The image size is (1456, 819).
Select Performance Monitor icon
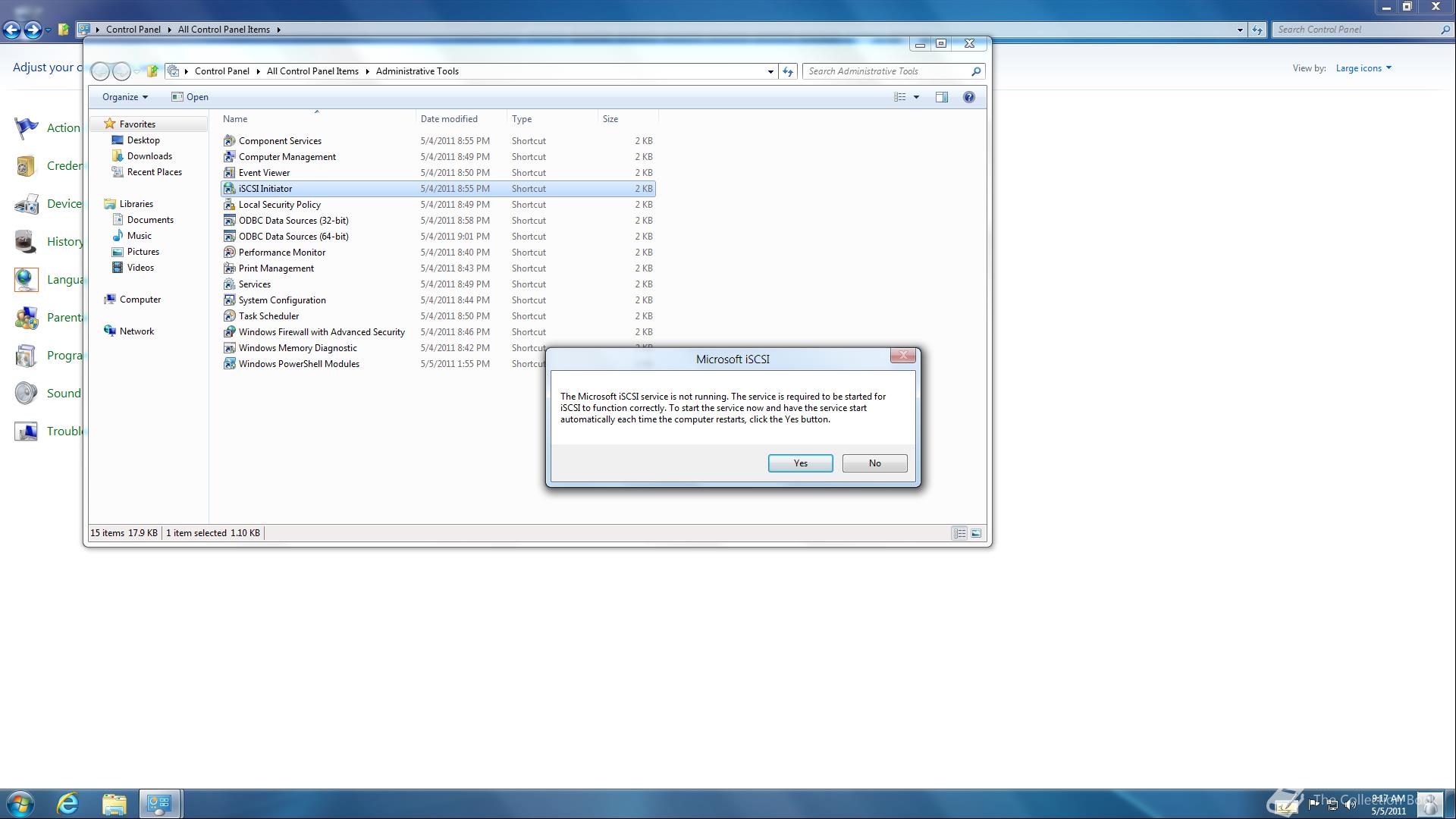tap(229, 253)
